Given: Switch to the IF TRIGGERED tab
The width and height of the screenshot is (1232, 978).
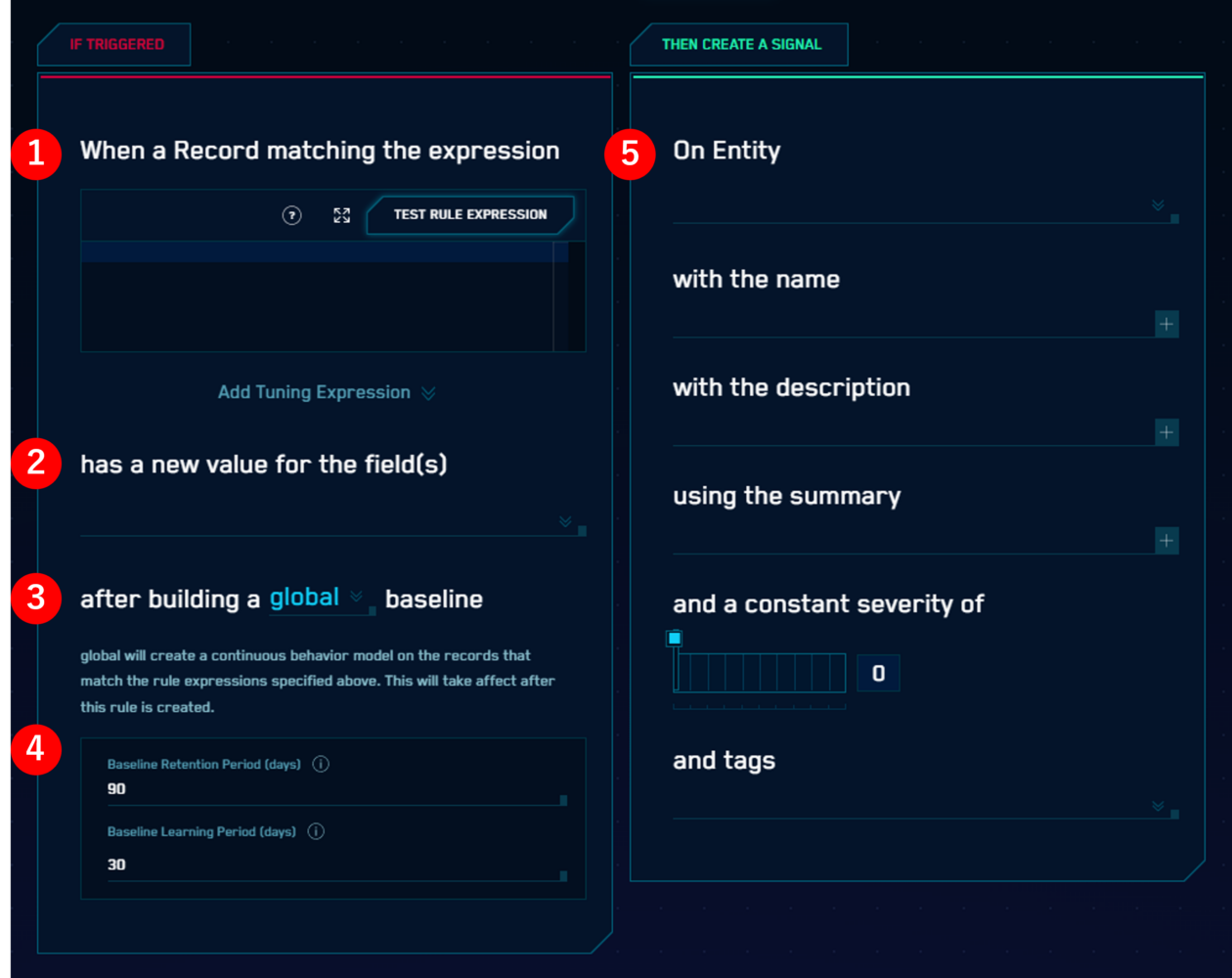Looking at the screenshot, I should coord(112,44).
